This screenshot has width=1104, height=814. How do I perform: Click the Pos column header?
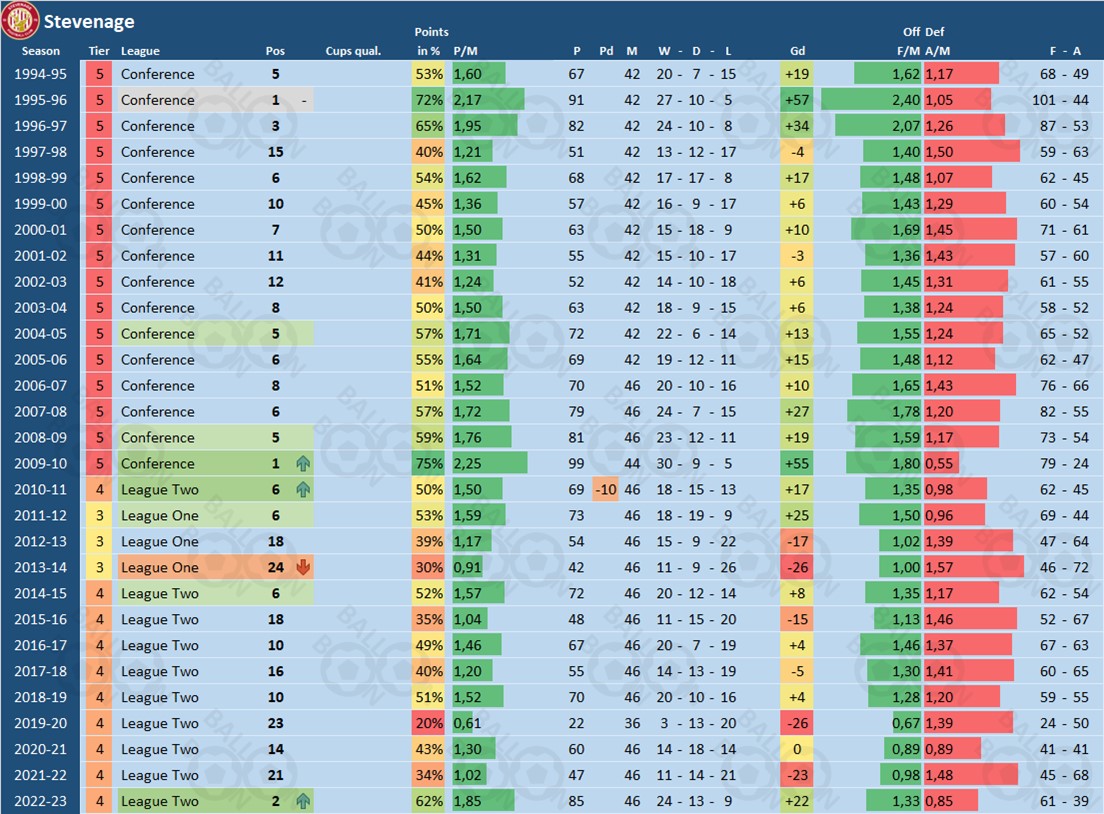click(x=275, y=51)
